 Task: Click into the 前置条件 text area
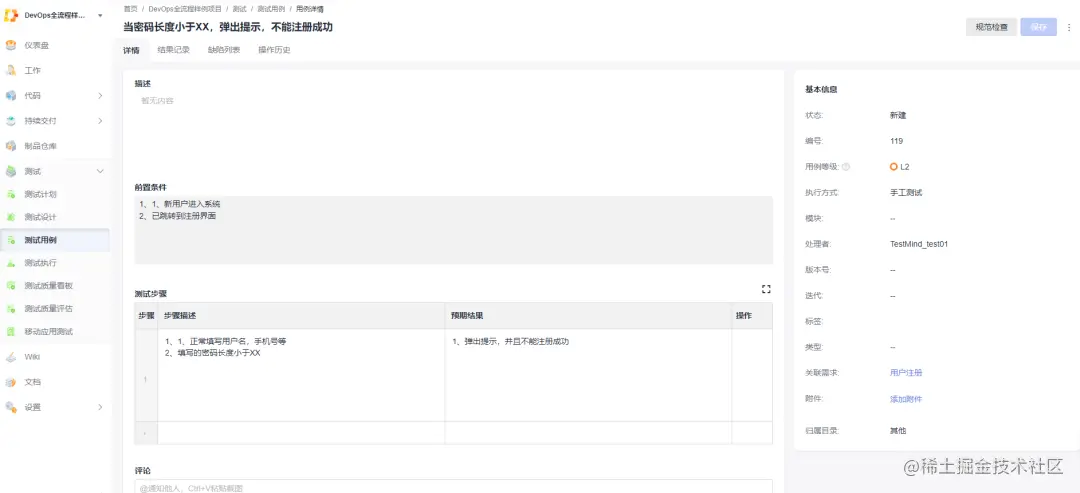point(453,230)
